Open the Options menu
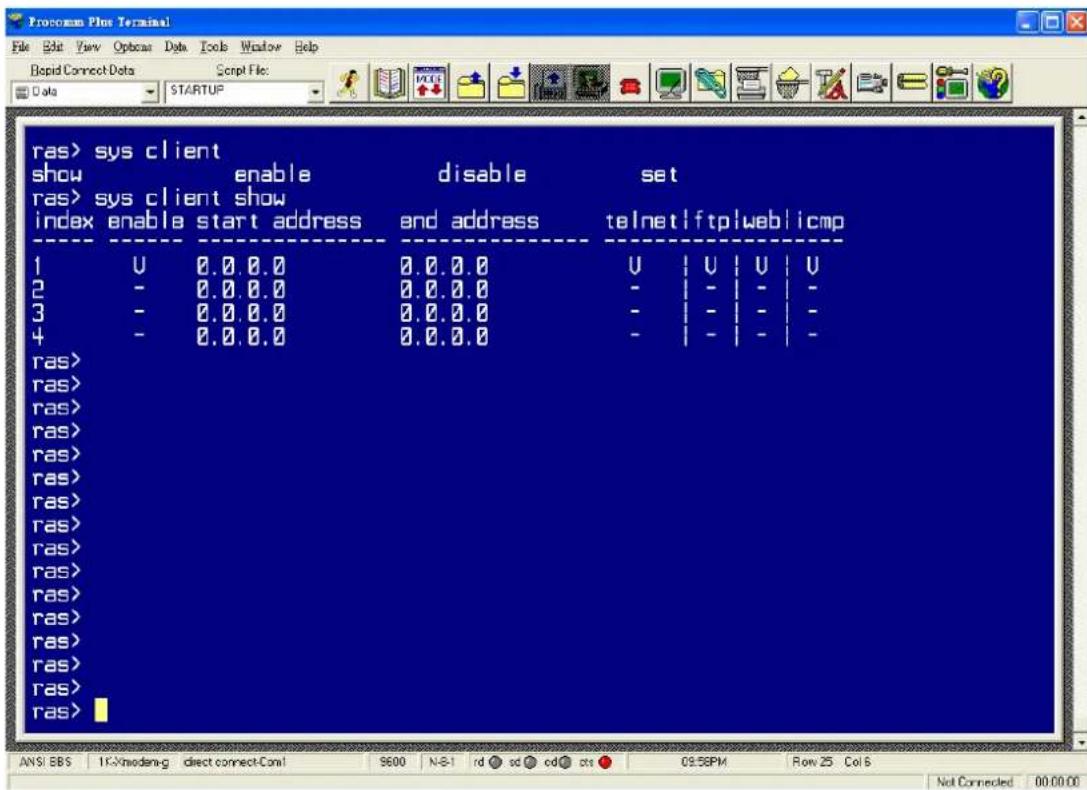 click(132, 47)
